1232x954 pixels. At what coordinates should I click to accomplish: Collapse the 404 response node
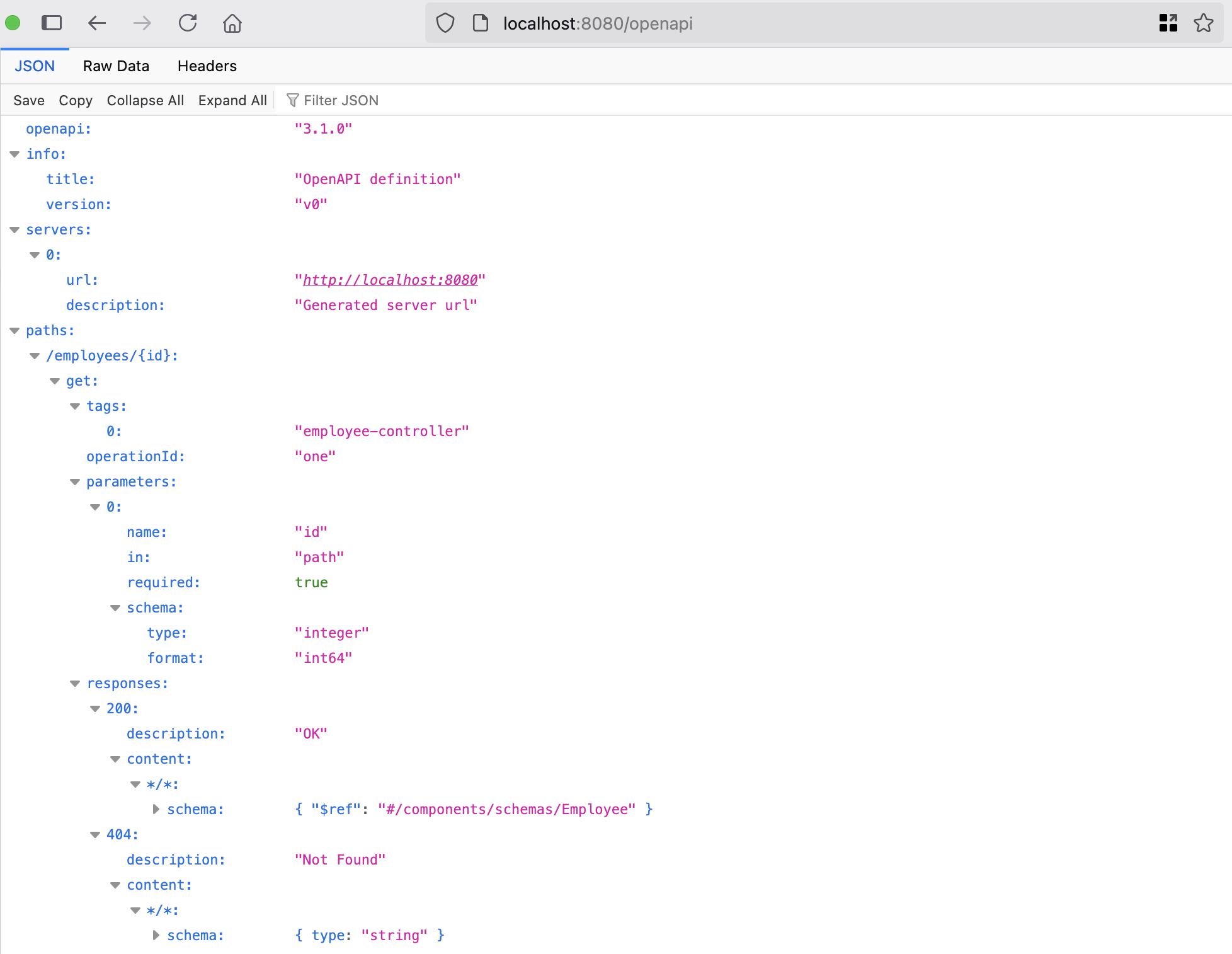pyautogui.click(x=95, y=835)
